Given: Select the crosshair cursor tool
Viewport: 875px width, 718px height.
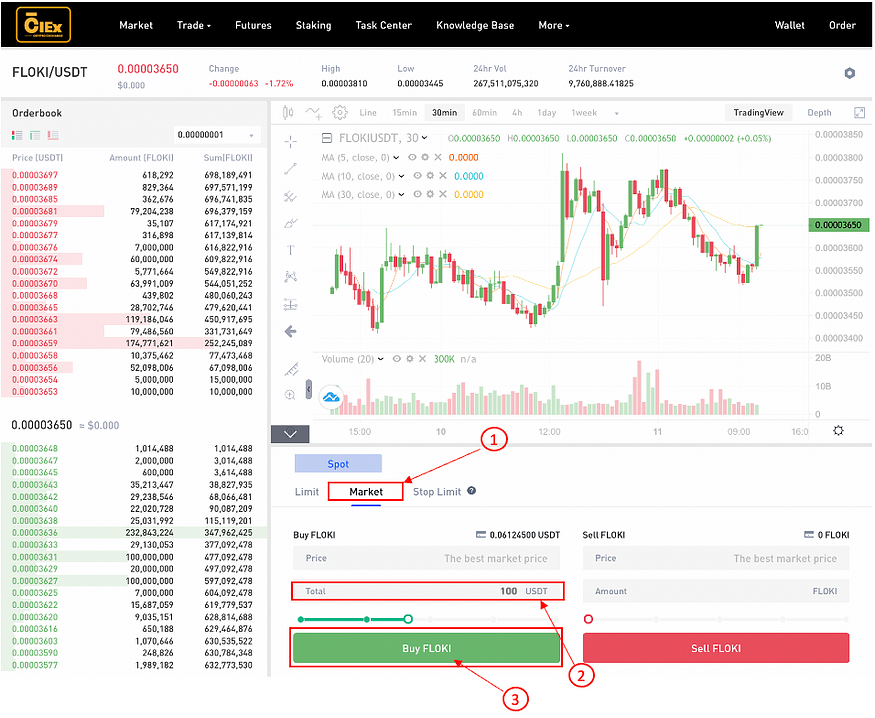Looking at the screenshot, I should point(290,142).
